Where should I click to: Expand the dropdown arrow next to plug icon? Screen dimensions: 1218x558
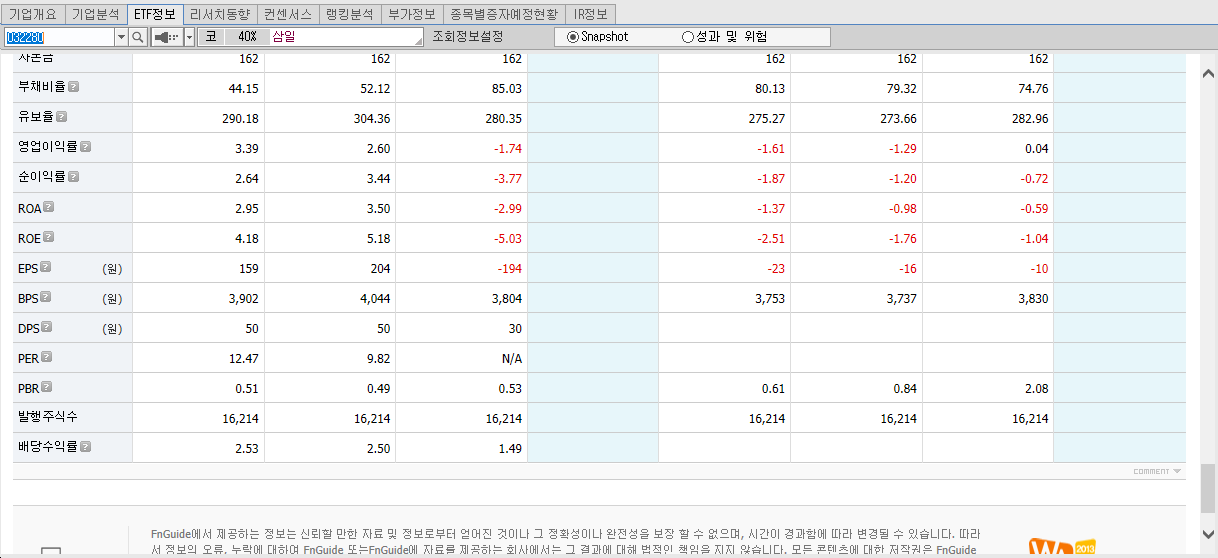pos(190,37)
